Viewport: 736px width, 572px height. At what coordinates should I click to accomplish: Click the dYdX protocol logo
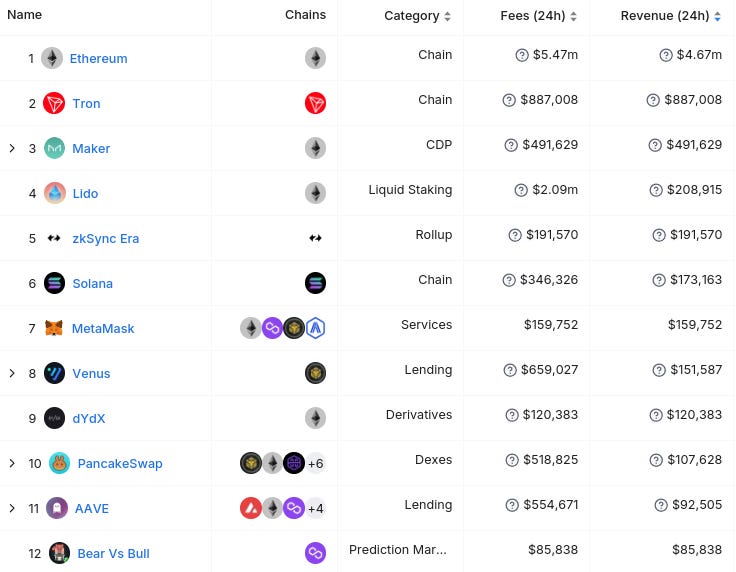click(x=54, y=418)
